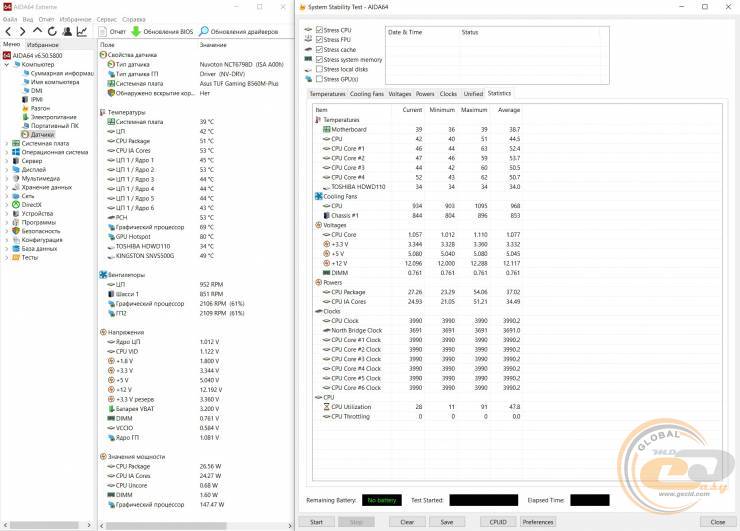Open the Файл menu
The width and height of the screenshot is (740, 531).
click(x=9, y=19)
